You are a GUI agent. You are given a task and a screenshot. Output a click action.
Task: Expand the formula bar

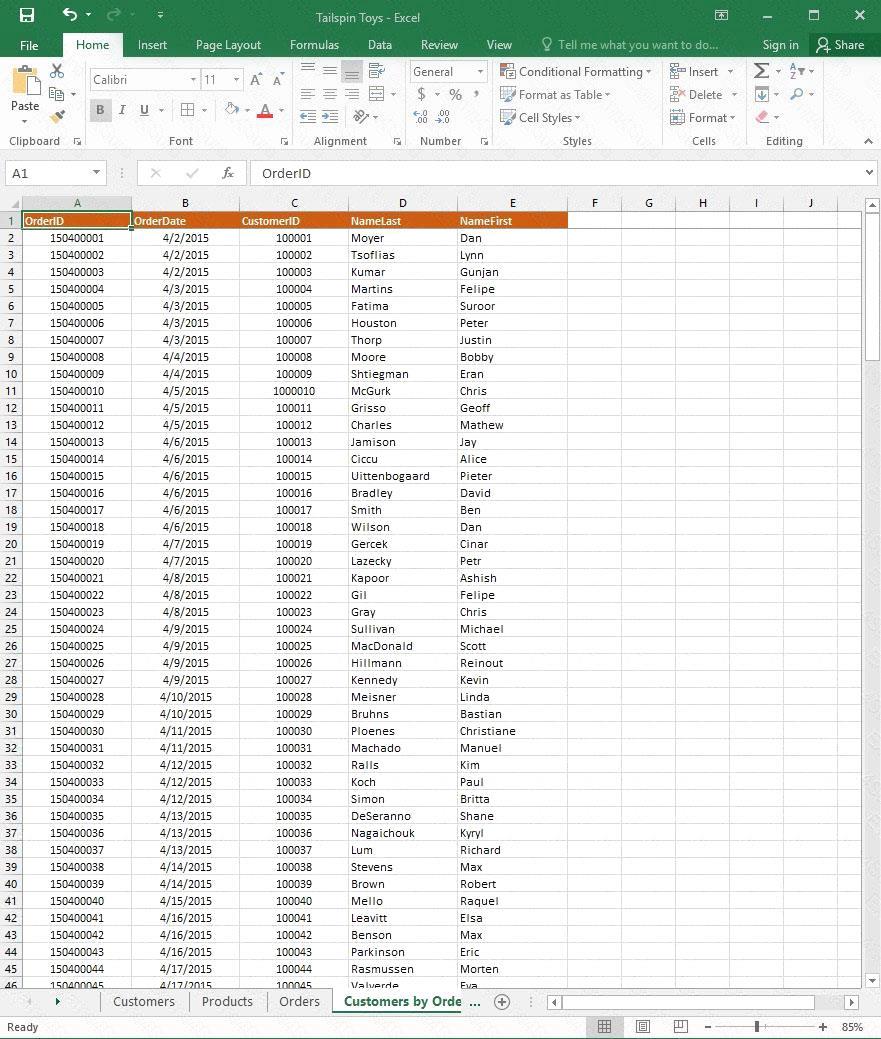click(869, 173)
